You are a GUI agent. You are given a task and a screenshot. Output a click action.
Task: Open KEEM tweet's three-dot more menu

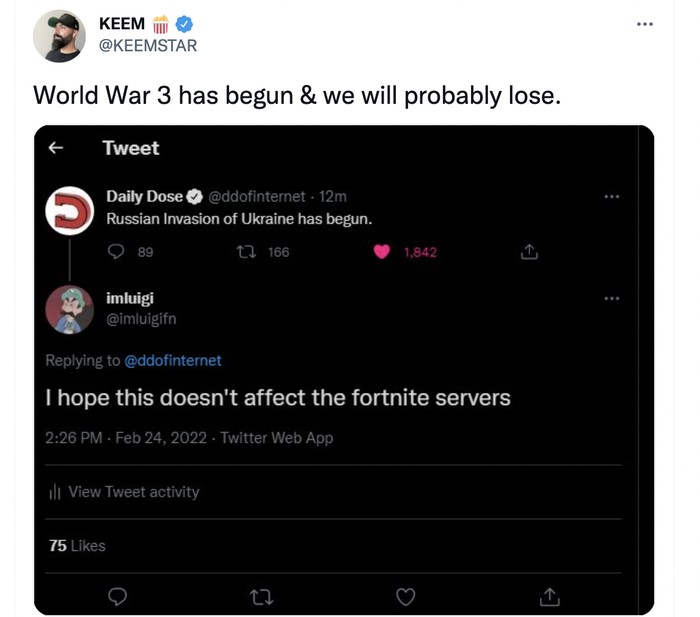pyautogui.click(x=644, y=24)
